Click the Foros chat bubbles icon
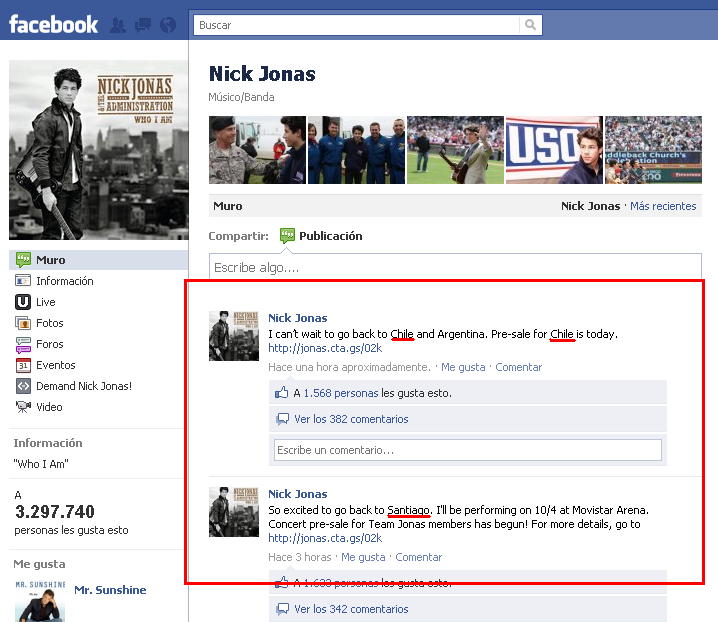718x622 pixels. (x=23, y=344)
